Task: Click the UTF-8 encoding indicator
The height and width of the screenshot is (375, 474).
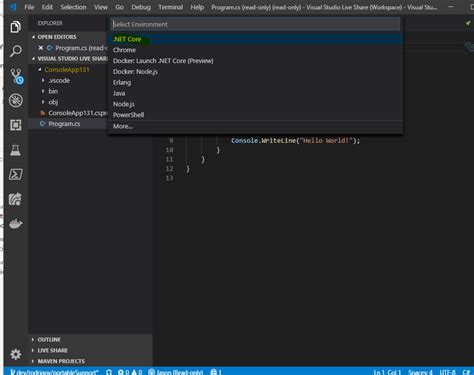Action: (x=447, y=372)
